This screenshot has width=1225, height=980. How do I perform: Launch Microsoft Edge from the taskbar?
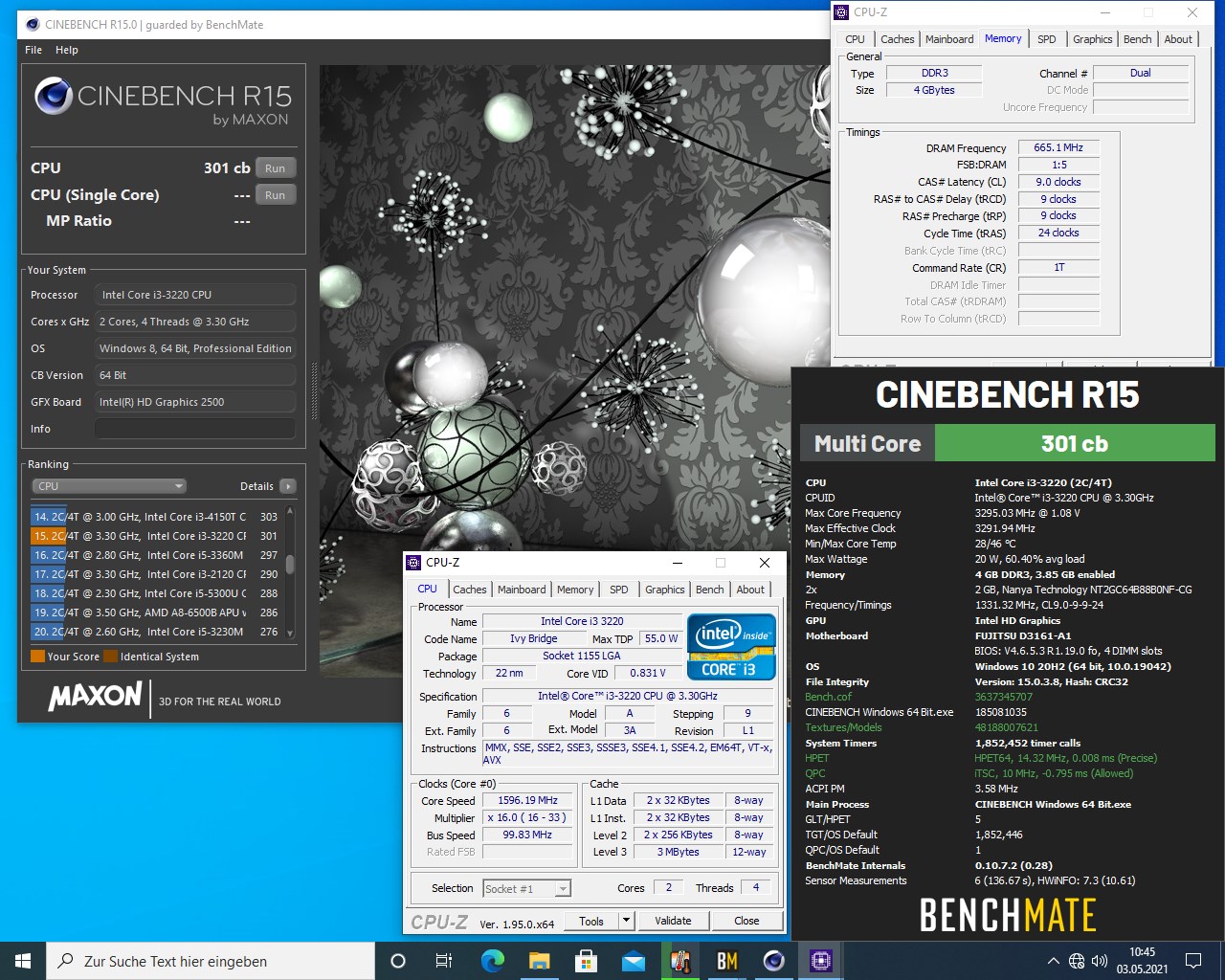tap(492, 961)
